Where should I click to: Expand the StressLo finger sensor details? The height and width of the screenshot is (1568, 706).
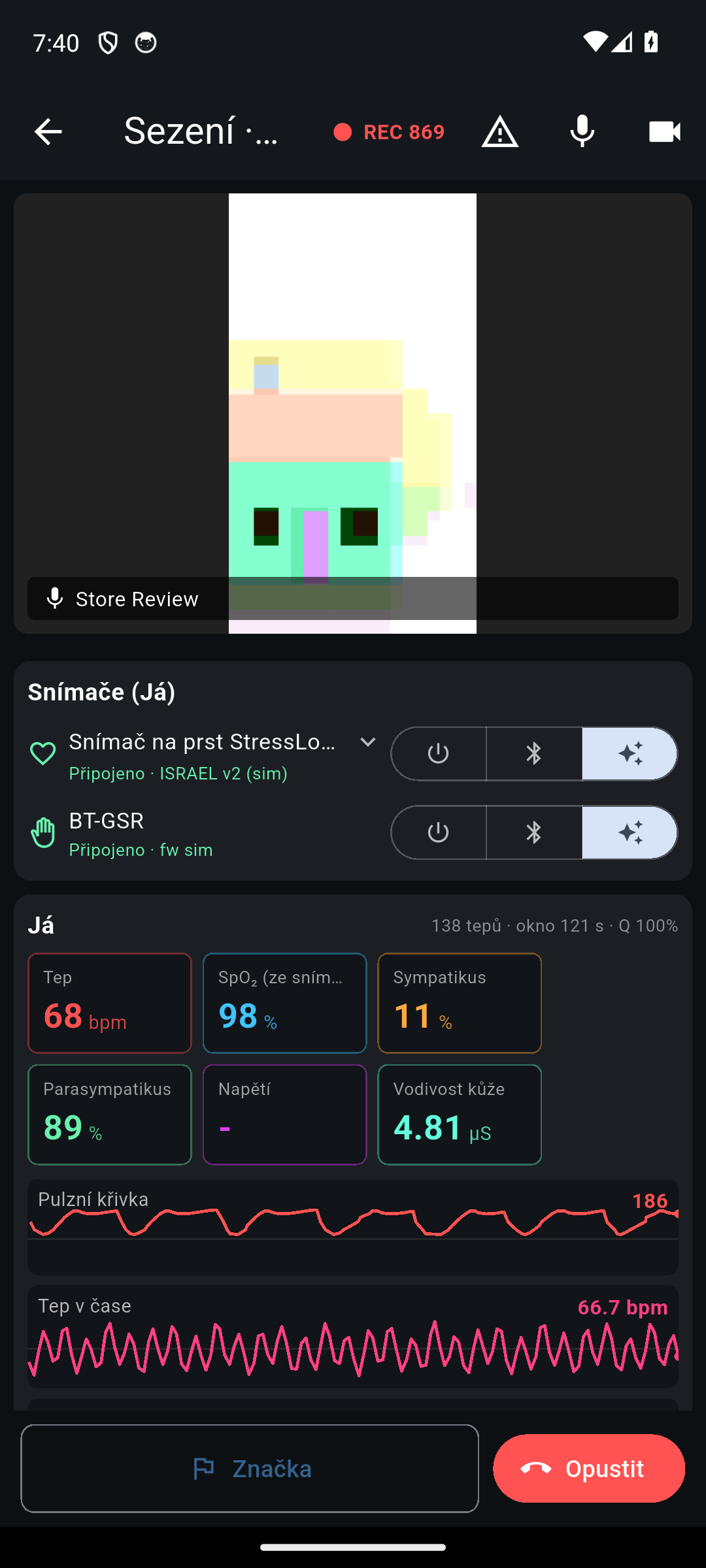pyautogui.click(x=368, y=742)
